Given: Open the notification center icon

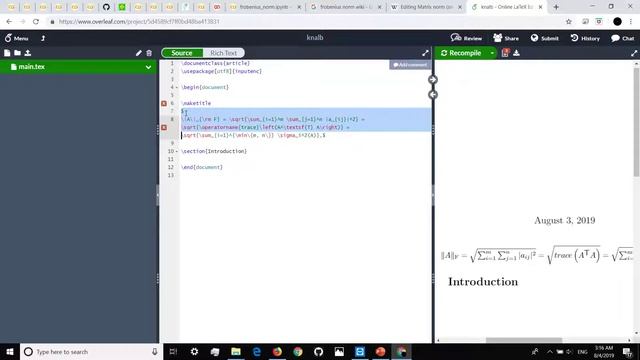Looking at the screenshot, I should coord(627,352).
